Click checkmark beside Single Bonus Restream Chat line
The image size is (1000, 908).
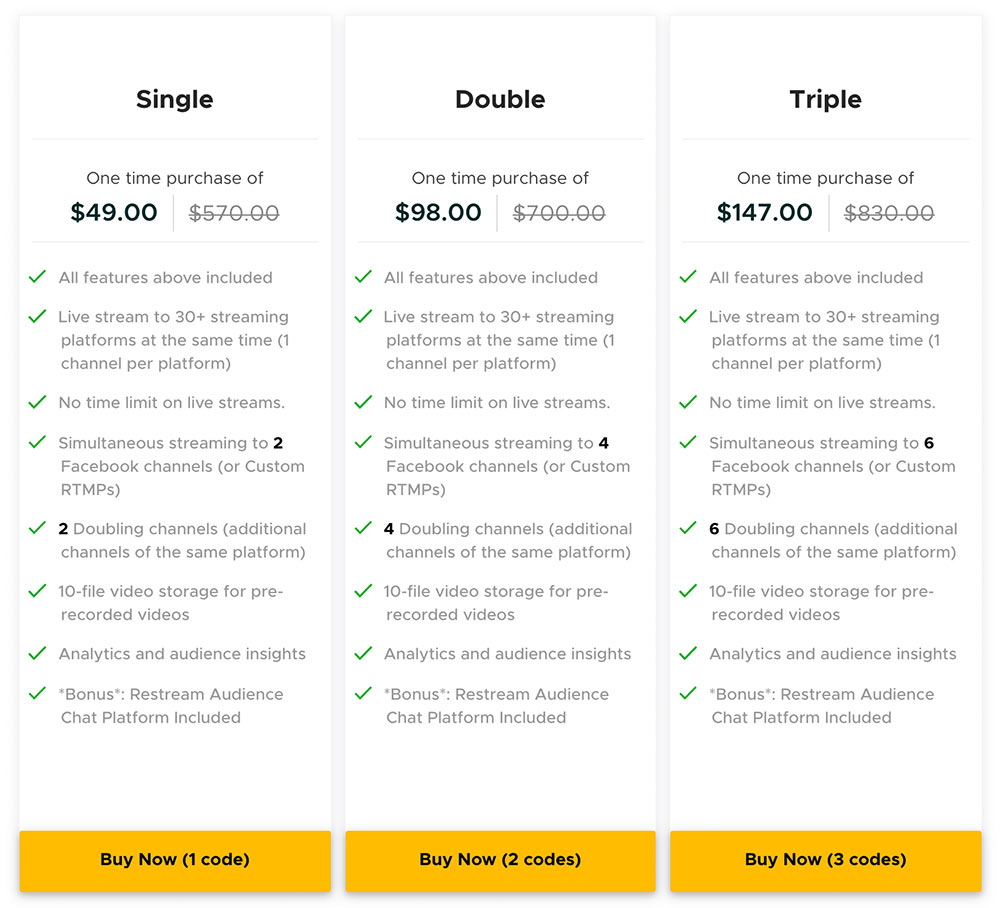pyautogui.click(x=38, y=693)
